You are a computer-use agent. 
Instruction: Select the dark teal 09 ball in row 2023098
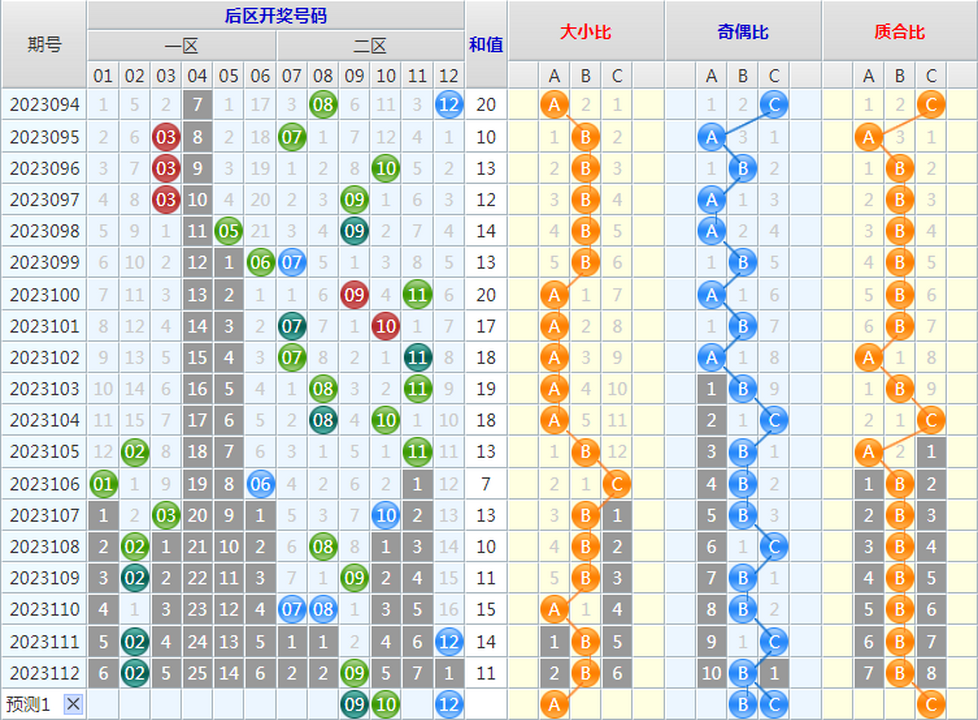[x=354, y=231]
